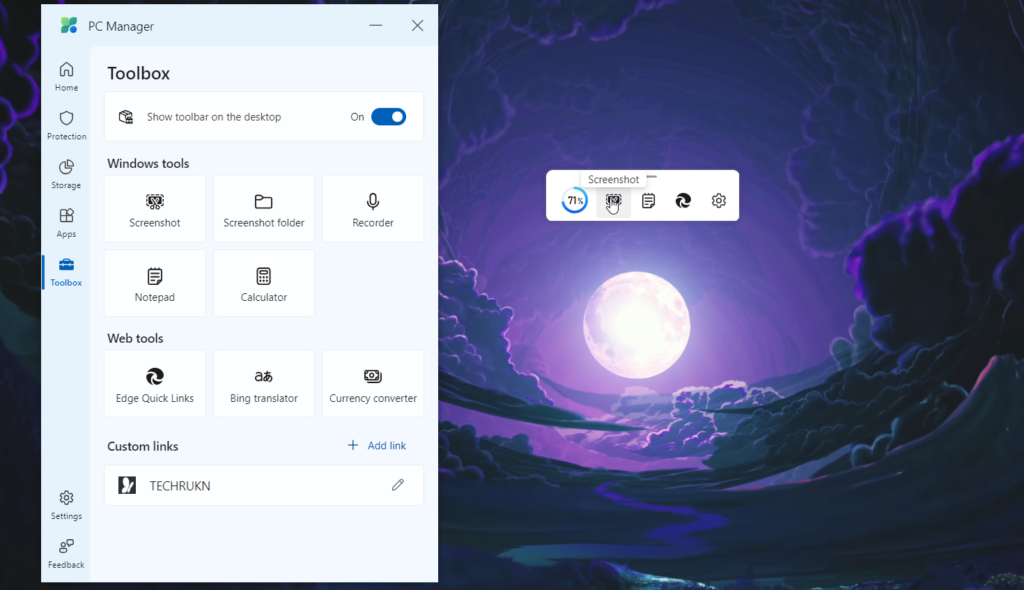
Task: Open Storage from the sidebar
Action: pyautogui.click(x=66, y=174)
